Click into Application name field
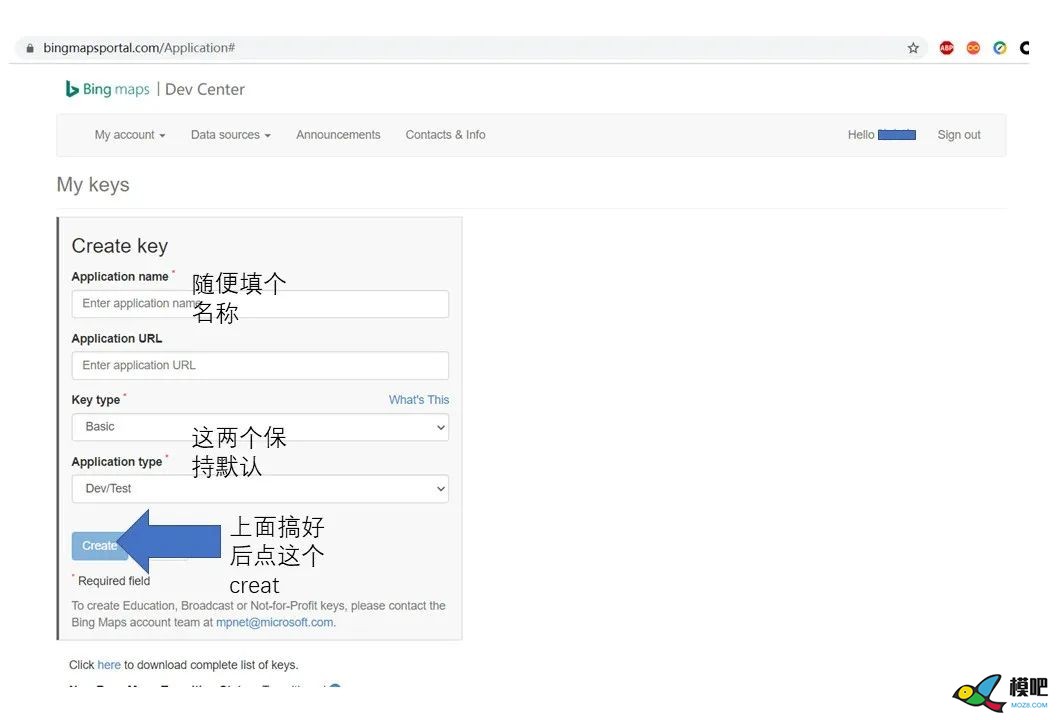 (260, 304)
